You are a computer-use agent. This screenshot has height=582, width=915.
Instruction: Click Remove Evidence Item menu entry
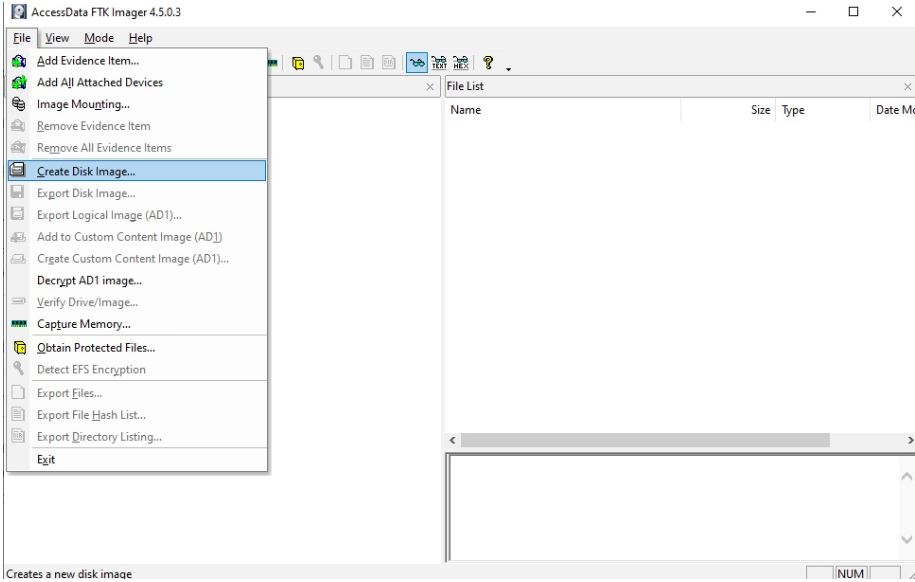coord(137,126)
